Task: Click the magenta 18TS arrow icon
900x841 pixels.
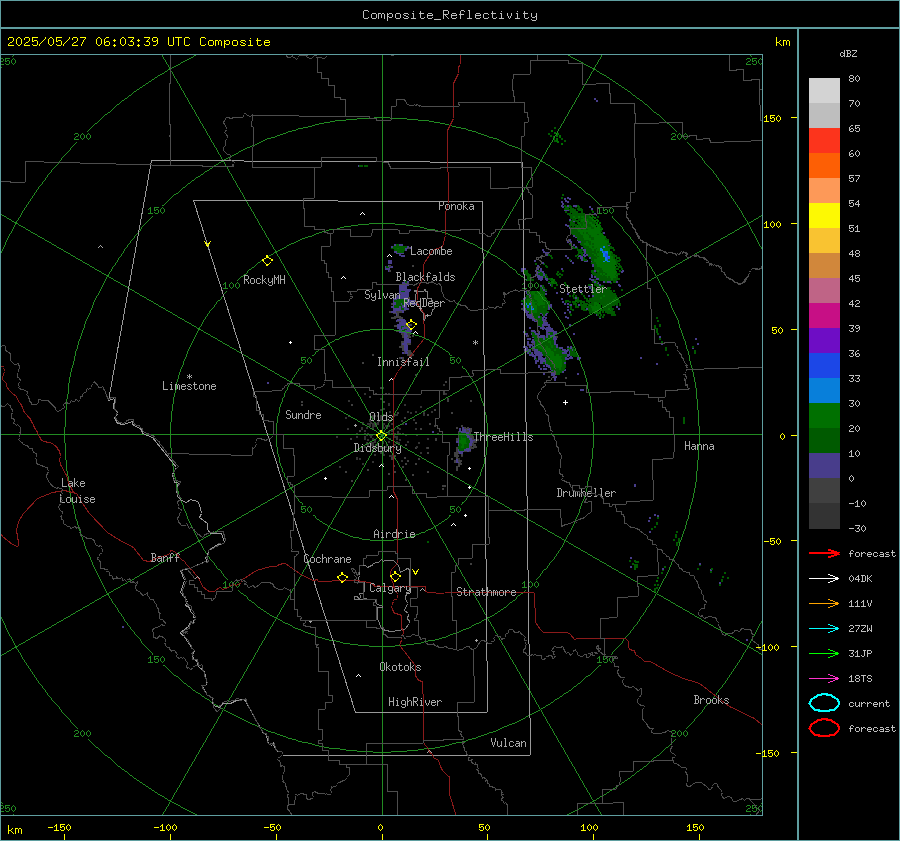Action: coord(824,679)
